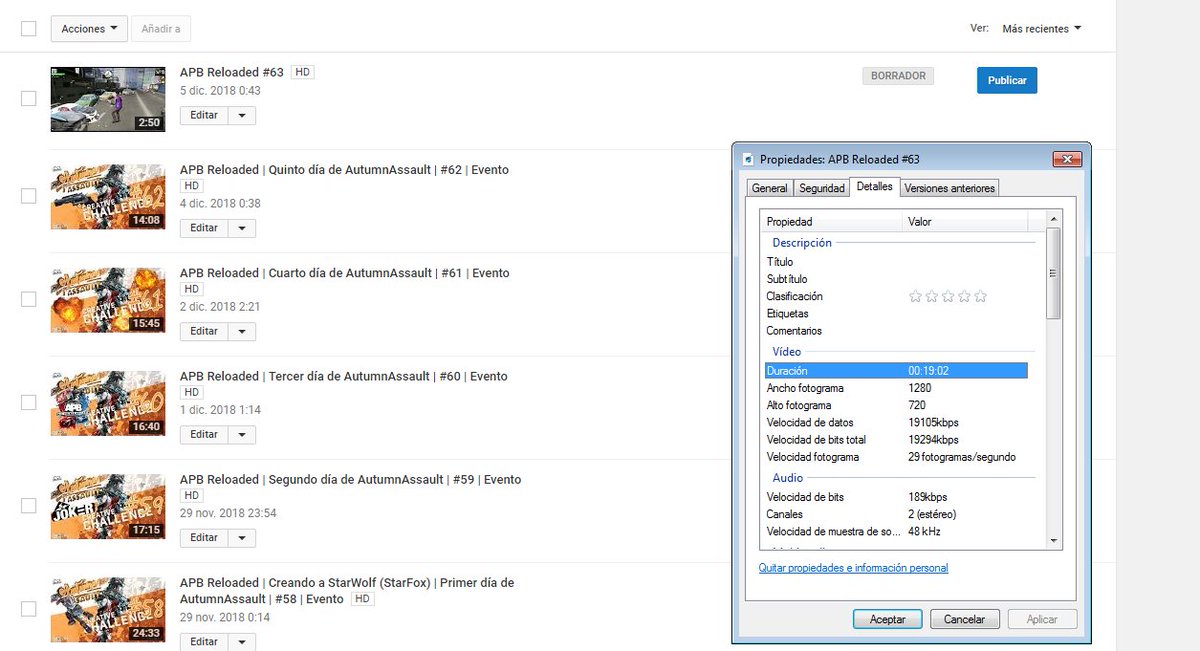Click HD badge beside #58 Evento title
Viewport: 1200px width, 651px height.
[363, 599]
